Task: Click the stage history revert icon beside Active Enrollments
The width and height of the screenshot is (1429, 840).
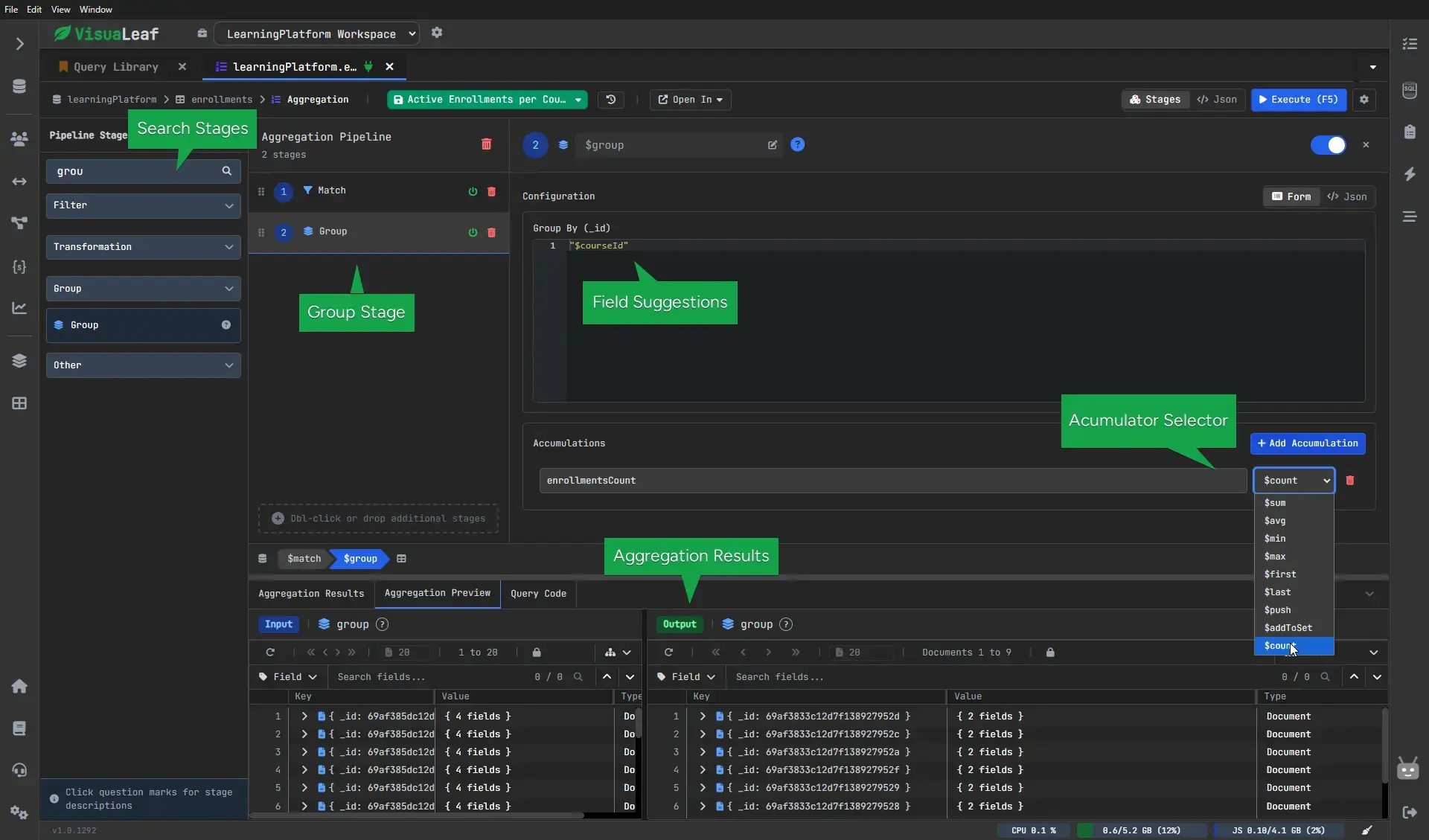Action: click(x=610, y=100)
